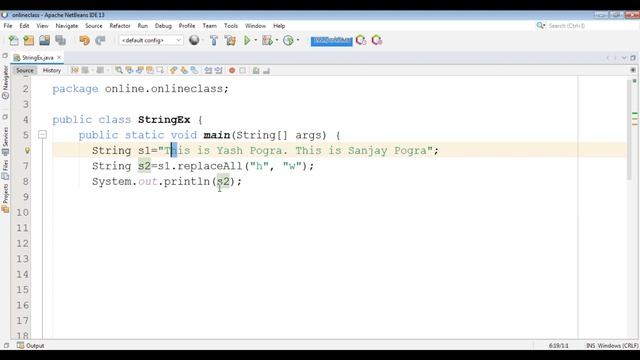Open the Profile menu
This screenshot has height=360, width=640.
coord(187,26)
